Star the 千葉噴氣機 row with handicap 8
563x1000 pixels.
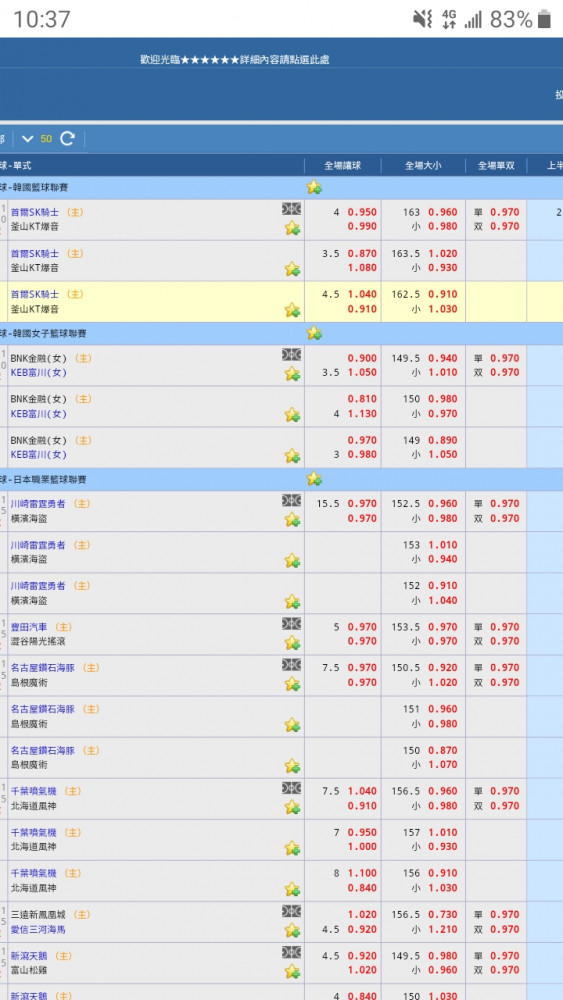292,889
